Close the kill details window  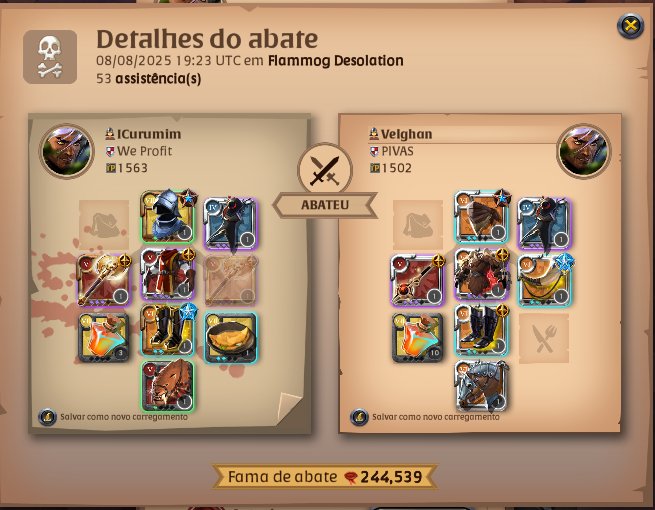coord(630,26)
